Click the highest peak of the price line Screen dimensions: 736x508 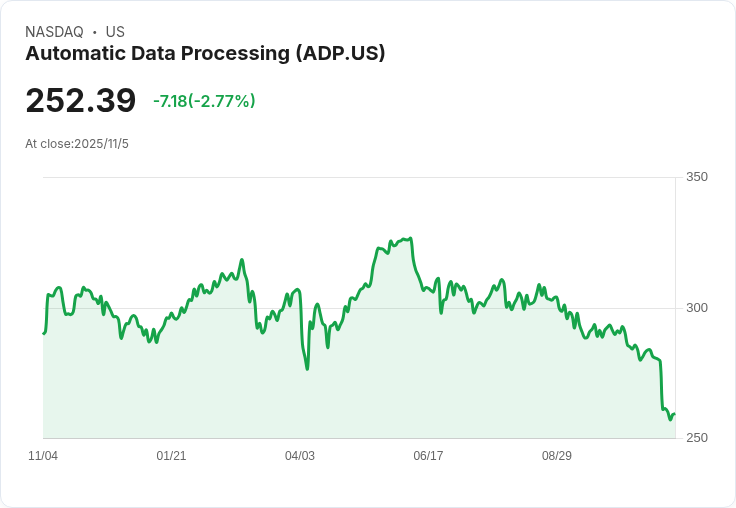pos(410,238)
